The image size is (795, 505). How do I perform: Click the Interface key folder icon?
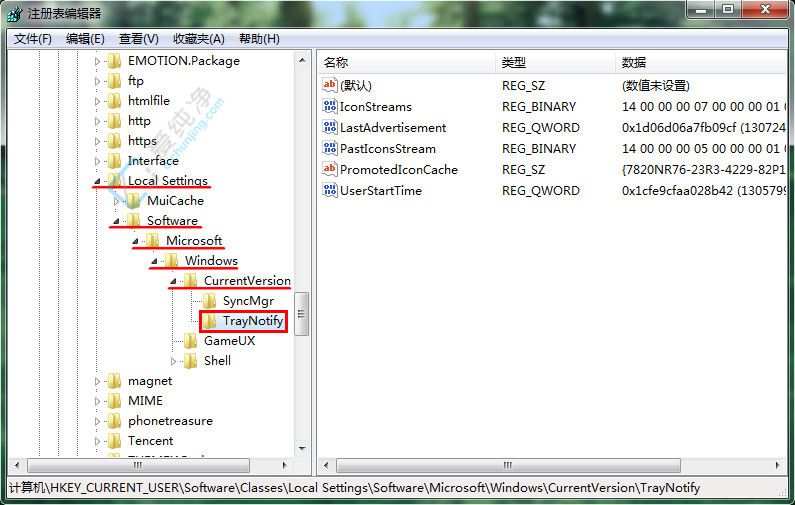115,161
